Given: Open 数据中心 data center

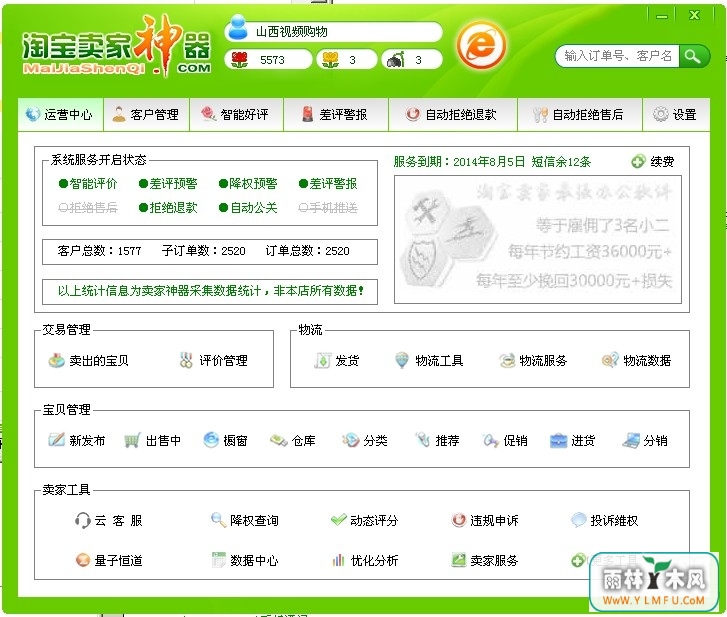Looking at the screenshot, I should (244, 560).
